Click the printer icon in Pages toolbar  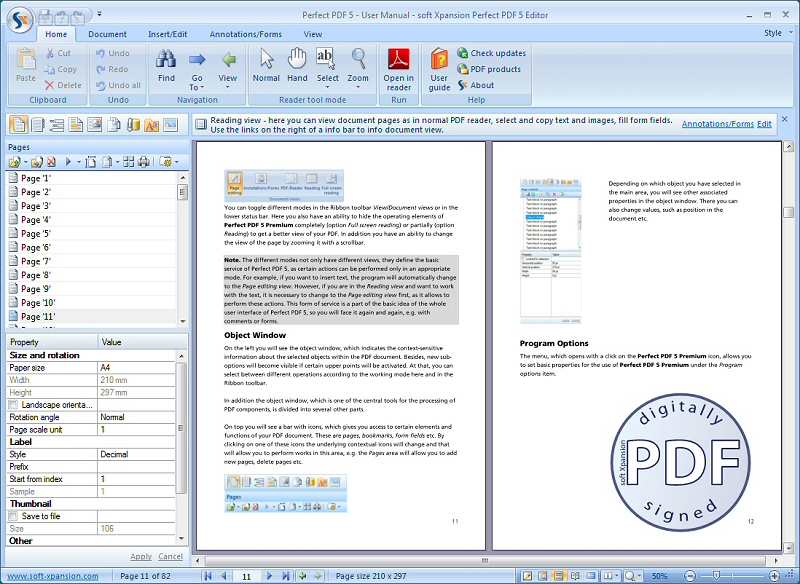144,162
